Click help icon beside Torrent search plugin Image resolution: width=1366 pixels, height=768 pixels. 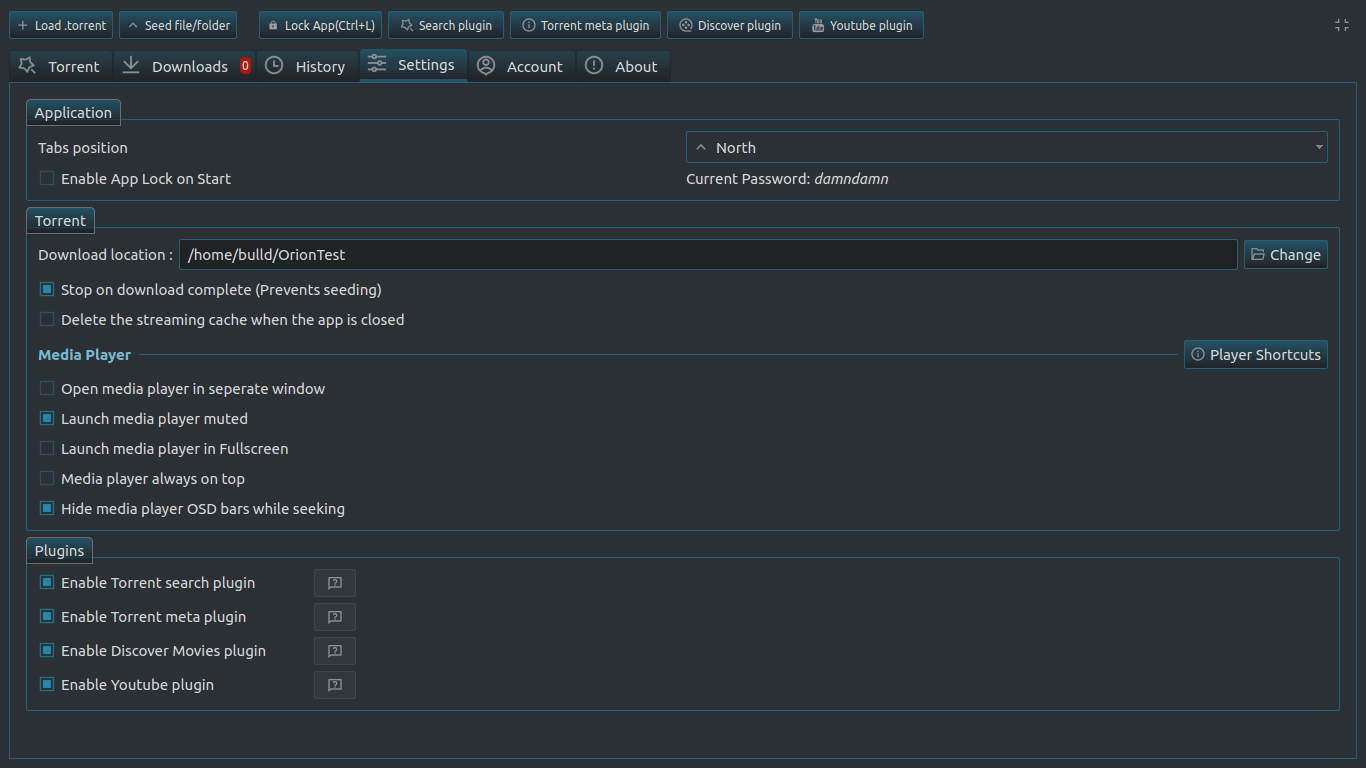pos(335,583)
